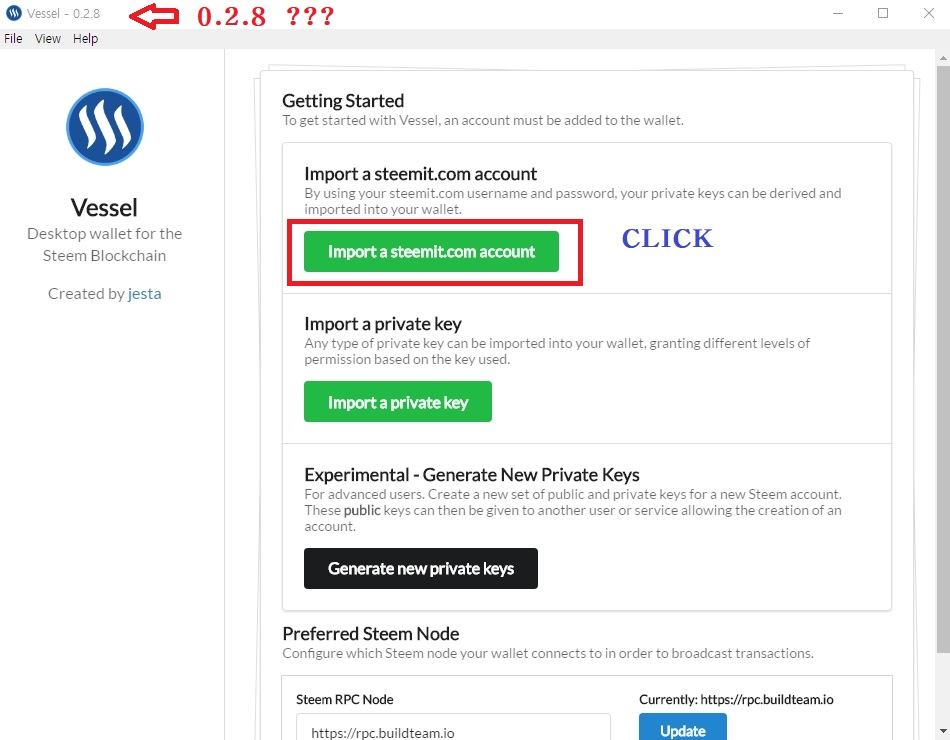Click the Preferred Steem Node heading
Viewport: 950px width, 740px height.
[x=371, y=634]
